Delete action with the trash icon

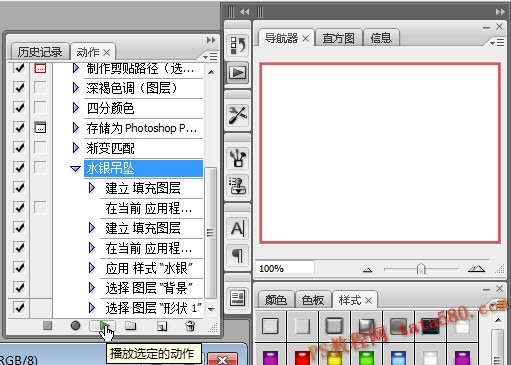click(190, 326)
